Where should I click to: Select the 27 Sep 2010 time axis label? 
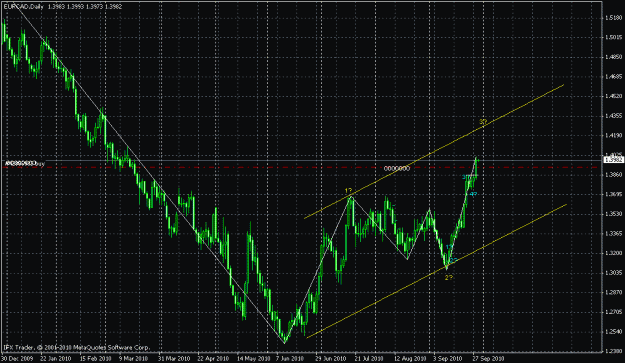coord(488,358)
